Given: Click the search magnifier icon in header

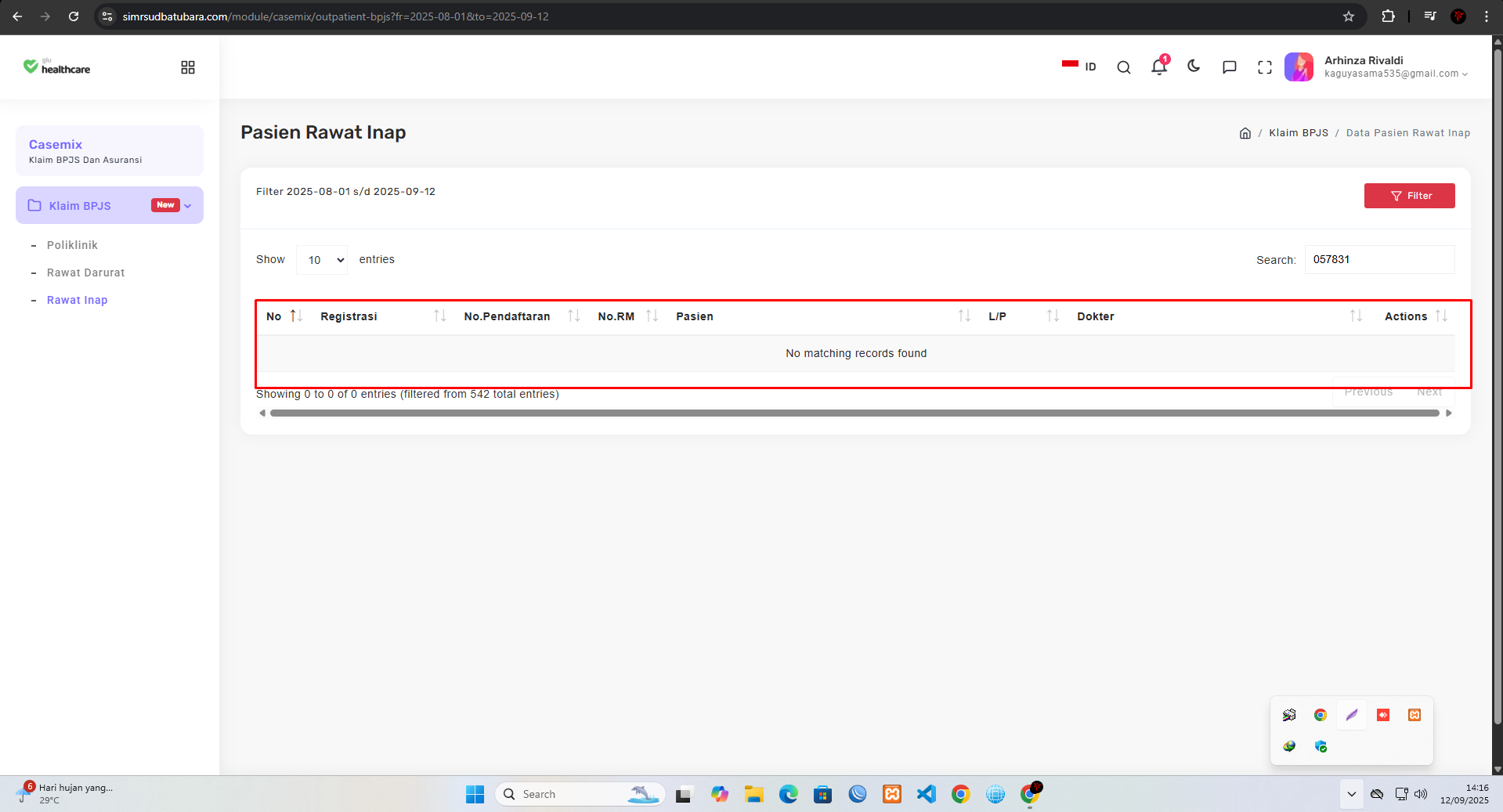Looking at the screenshot, I should [x=1124, y=67].
